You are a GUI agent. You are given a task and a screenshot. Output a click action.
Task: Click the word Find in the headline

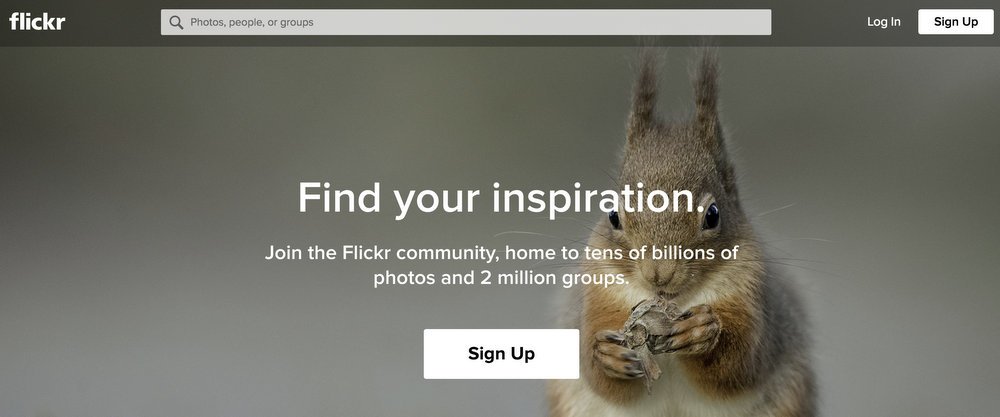[x=339, y=198]
